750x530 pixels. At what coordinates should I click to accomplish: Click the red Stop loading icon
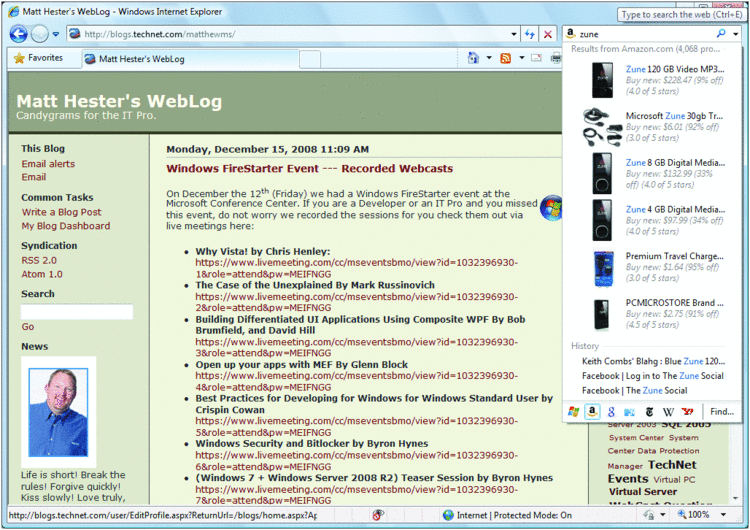coord(548,34)
